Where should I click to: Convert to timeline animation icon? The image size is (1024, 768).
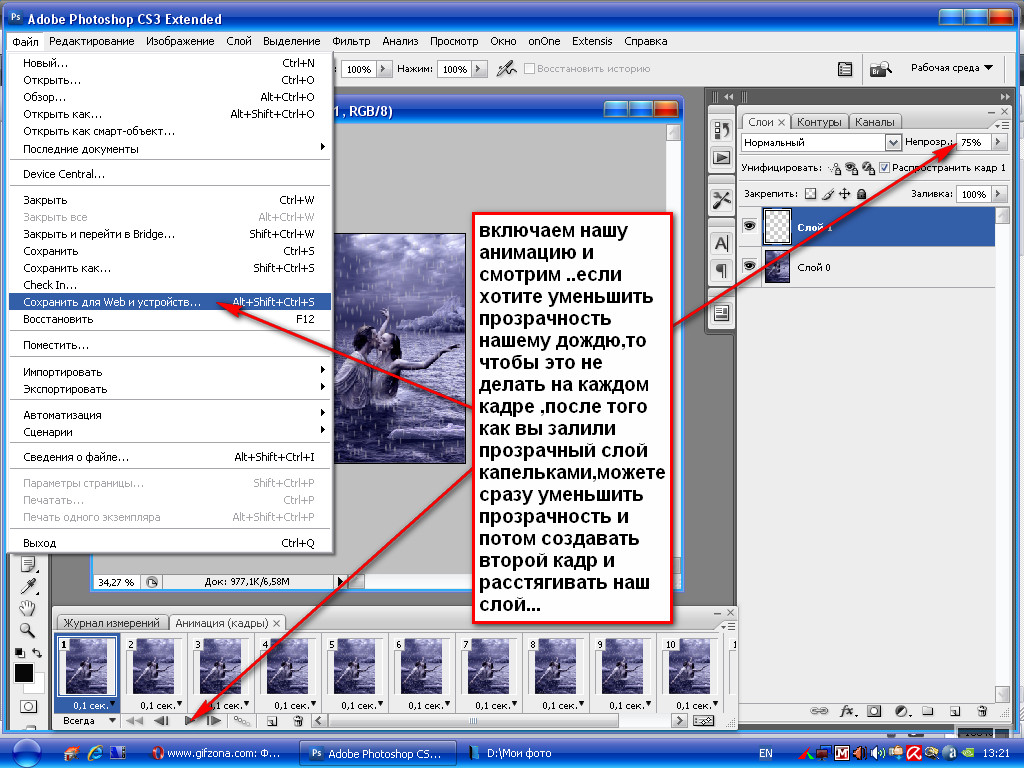[703, 721]
